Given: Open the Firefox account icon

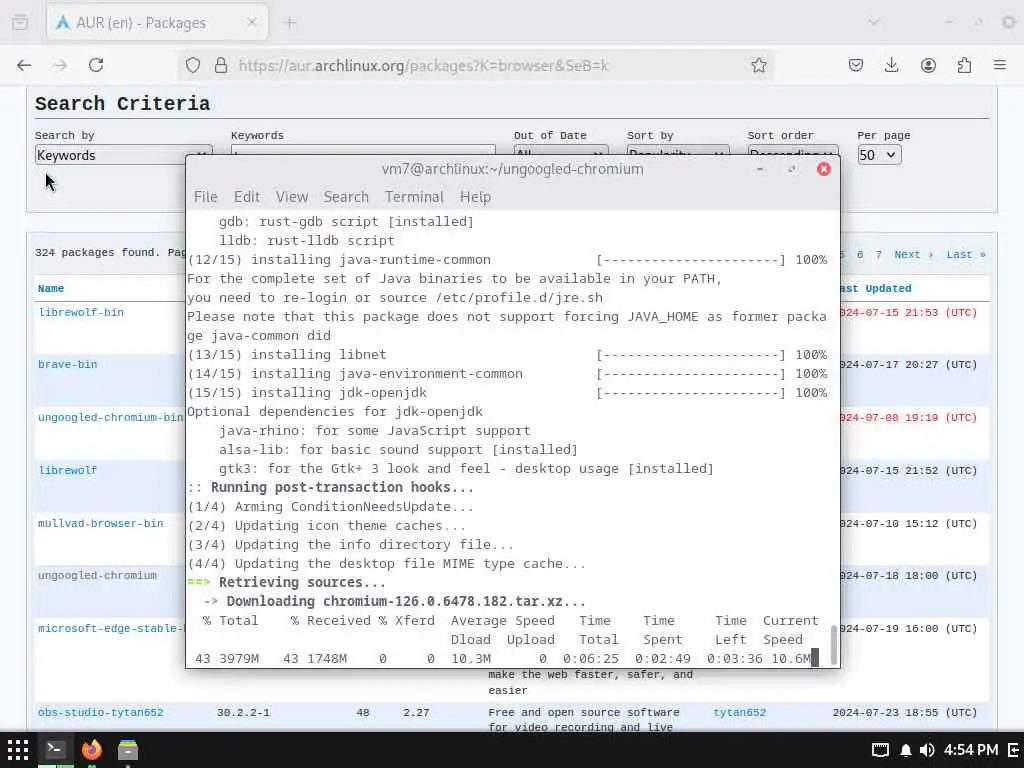Looking at the screenshot, I should [928, 65].
